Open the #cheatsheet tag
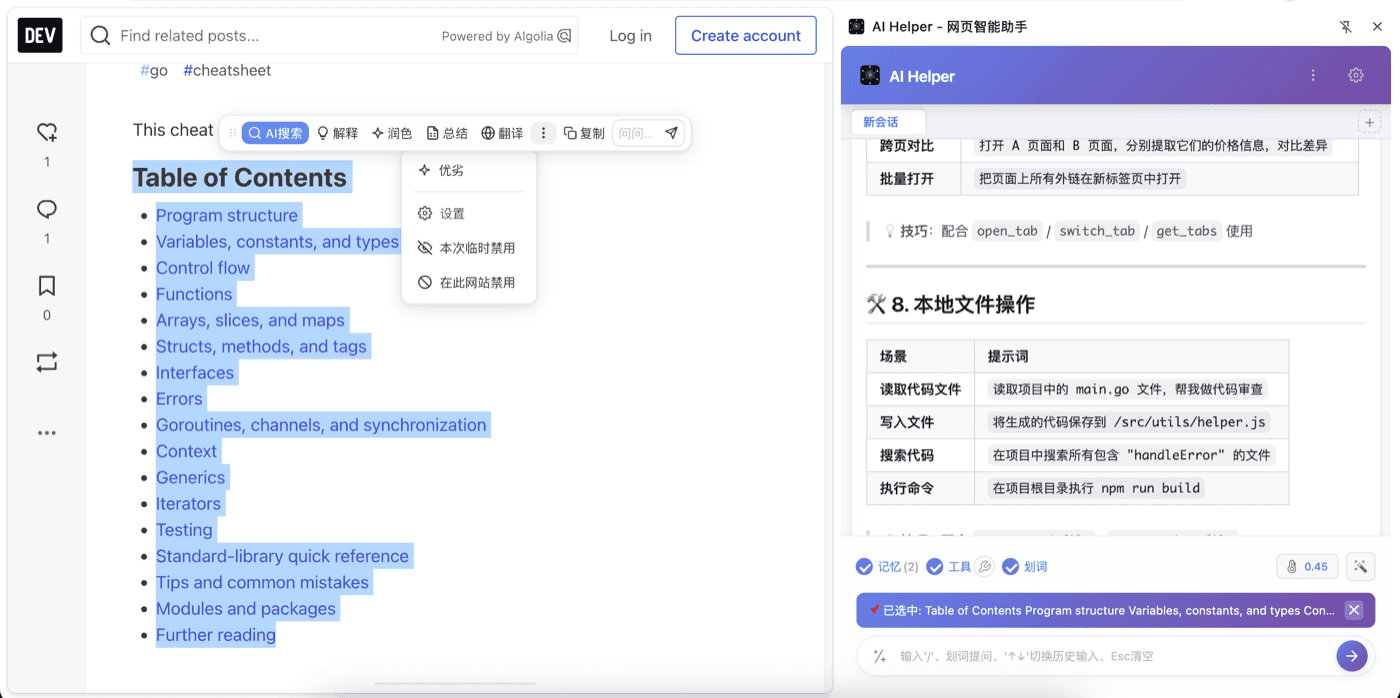Image resolution: width=1400 pixels, height=698 pixels. 227,70
